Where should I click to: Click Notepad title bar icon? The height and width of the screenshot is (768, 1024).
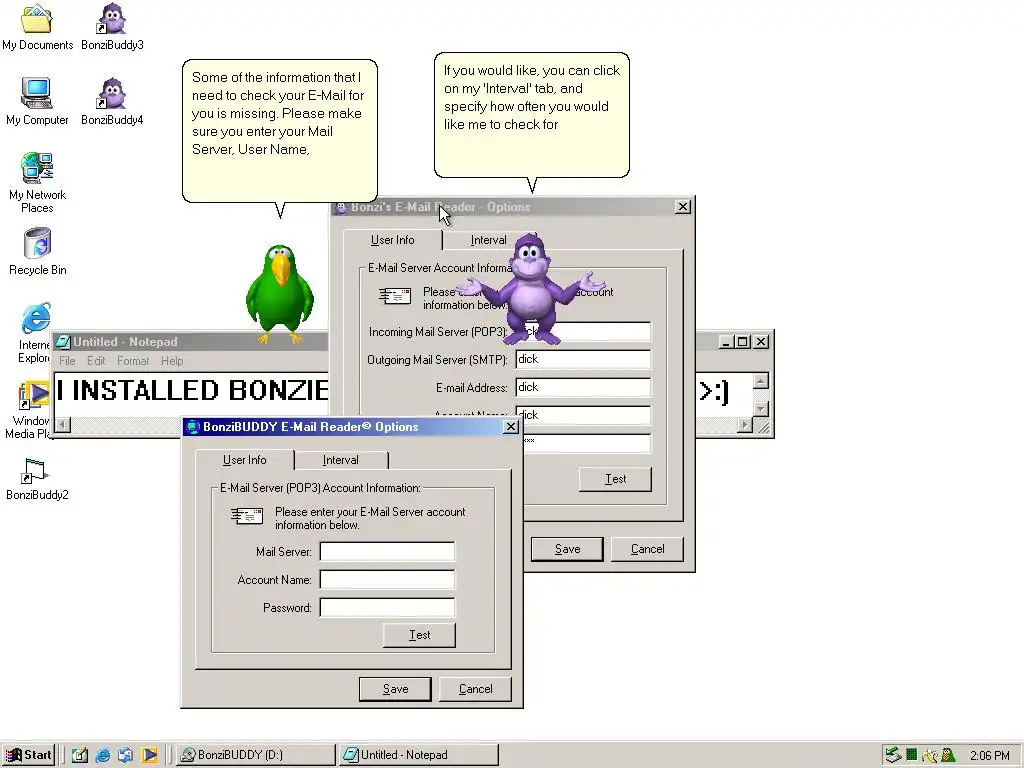[x=63, y=342]
